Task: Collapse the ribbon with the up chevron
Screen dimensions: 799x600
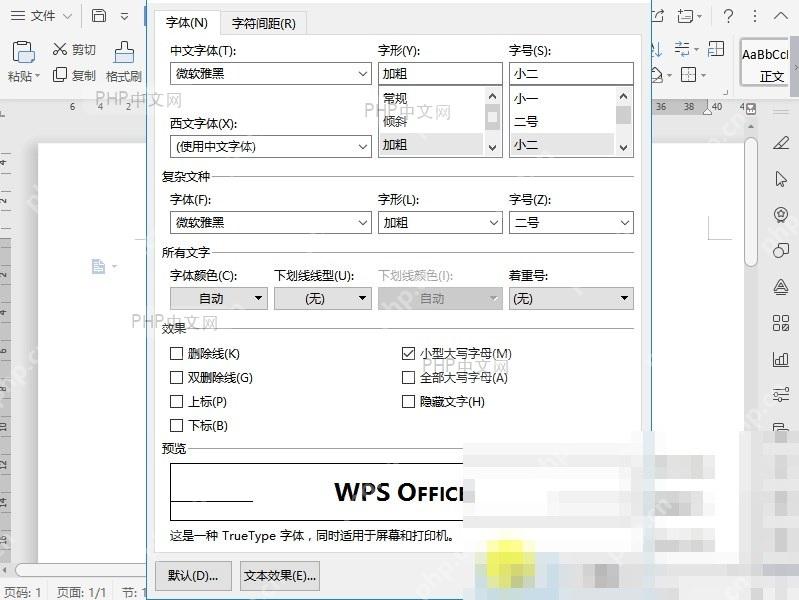Action: pos(781,16)
